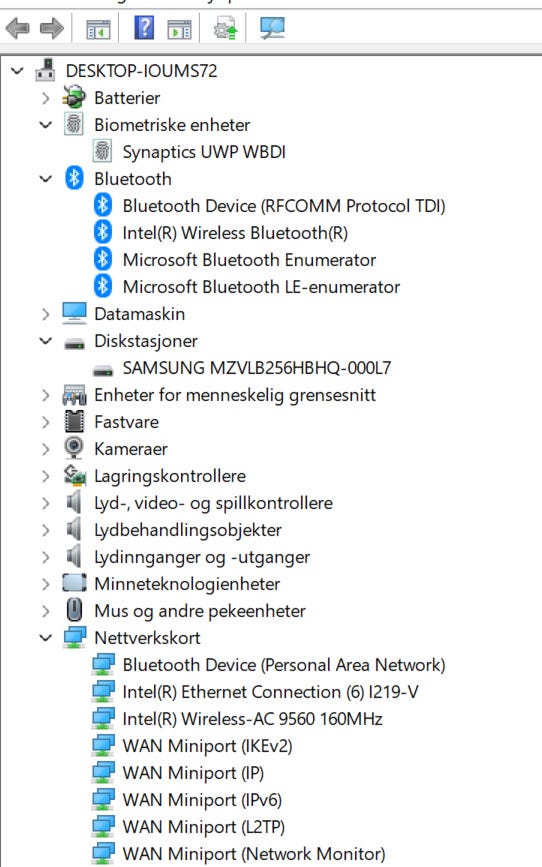542x867 pixels.
Task: Click the Show/Hide action pane toolbar icon
Action: tap(179, 29)
